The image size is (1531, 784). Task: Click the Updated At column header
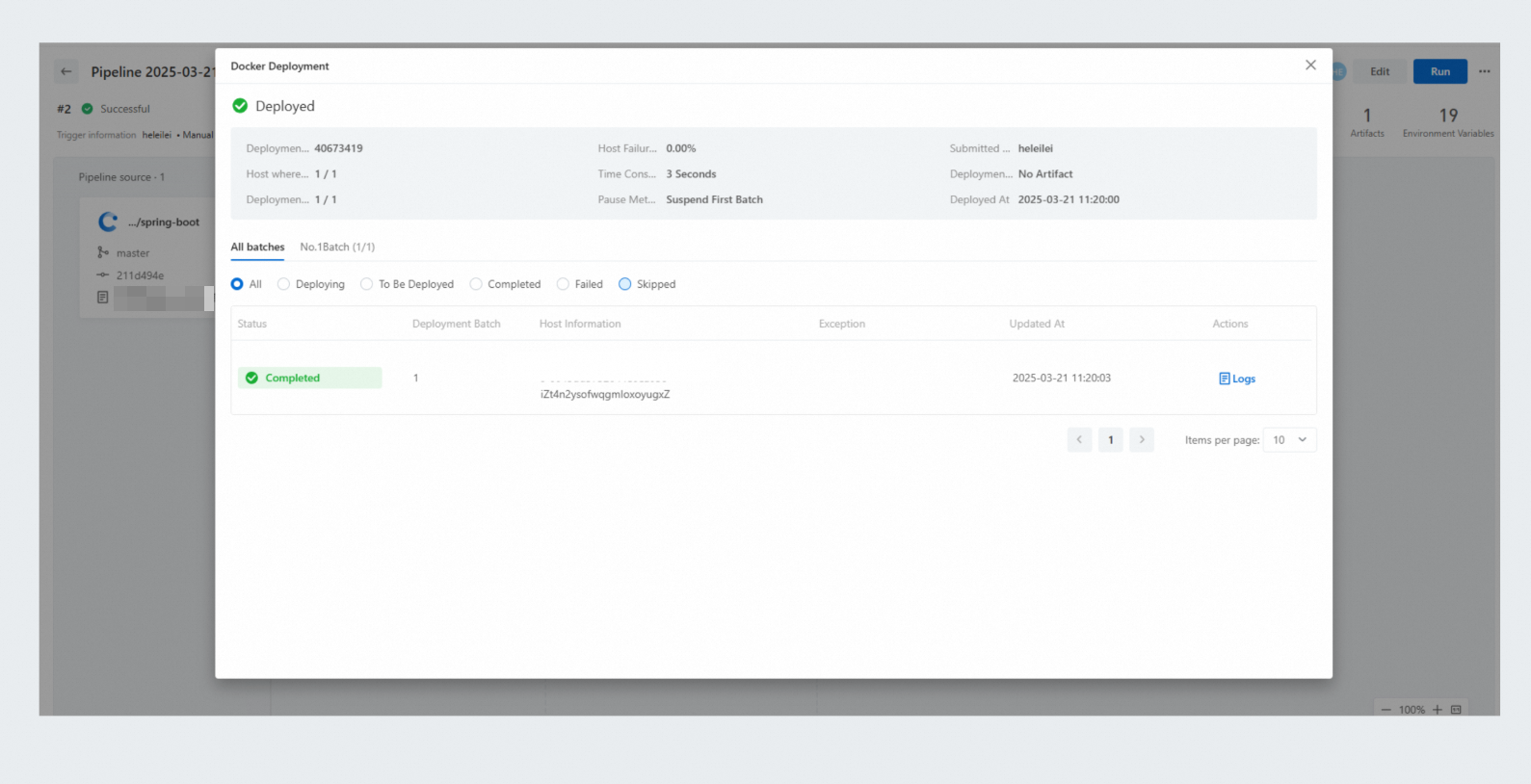coord(1037,324)
